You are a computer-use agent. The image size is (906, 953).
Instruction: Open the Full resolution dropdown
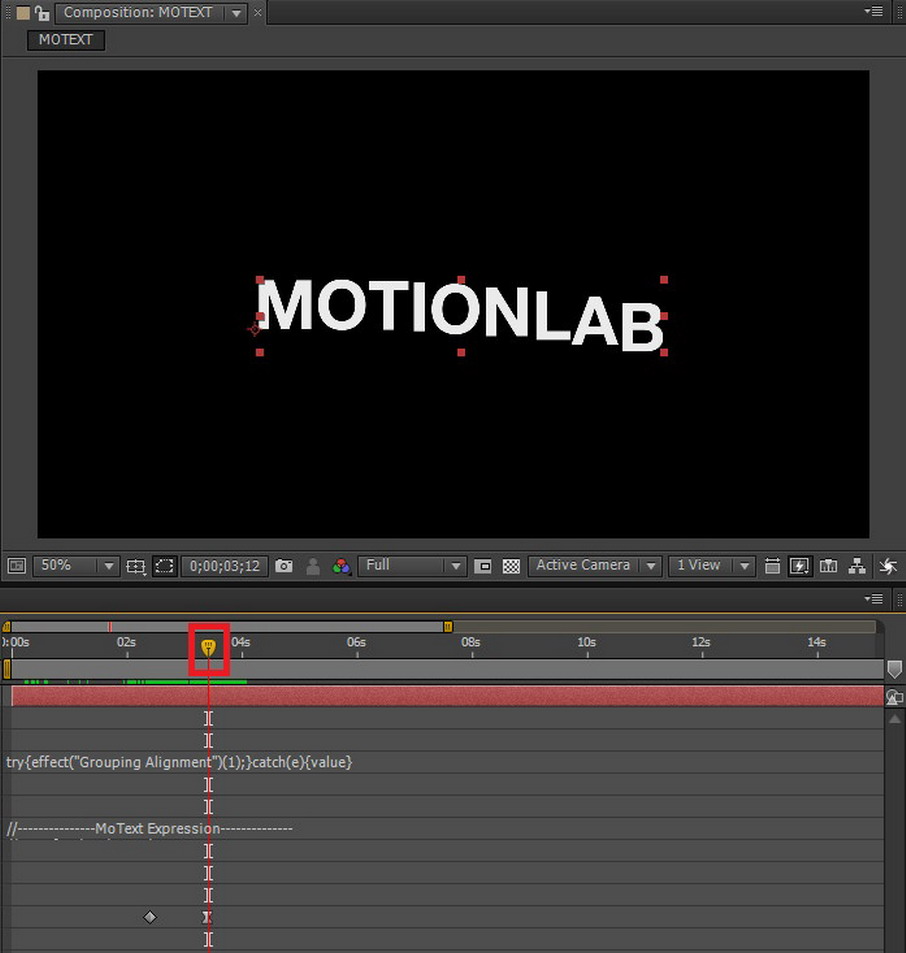(412, 566)
